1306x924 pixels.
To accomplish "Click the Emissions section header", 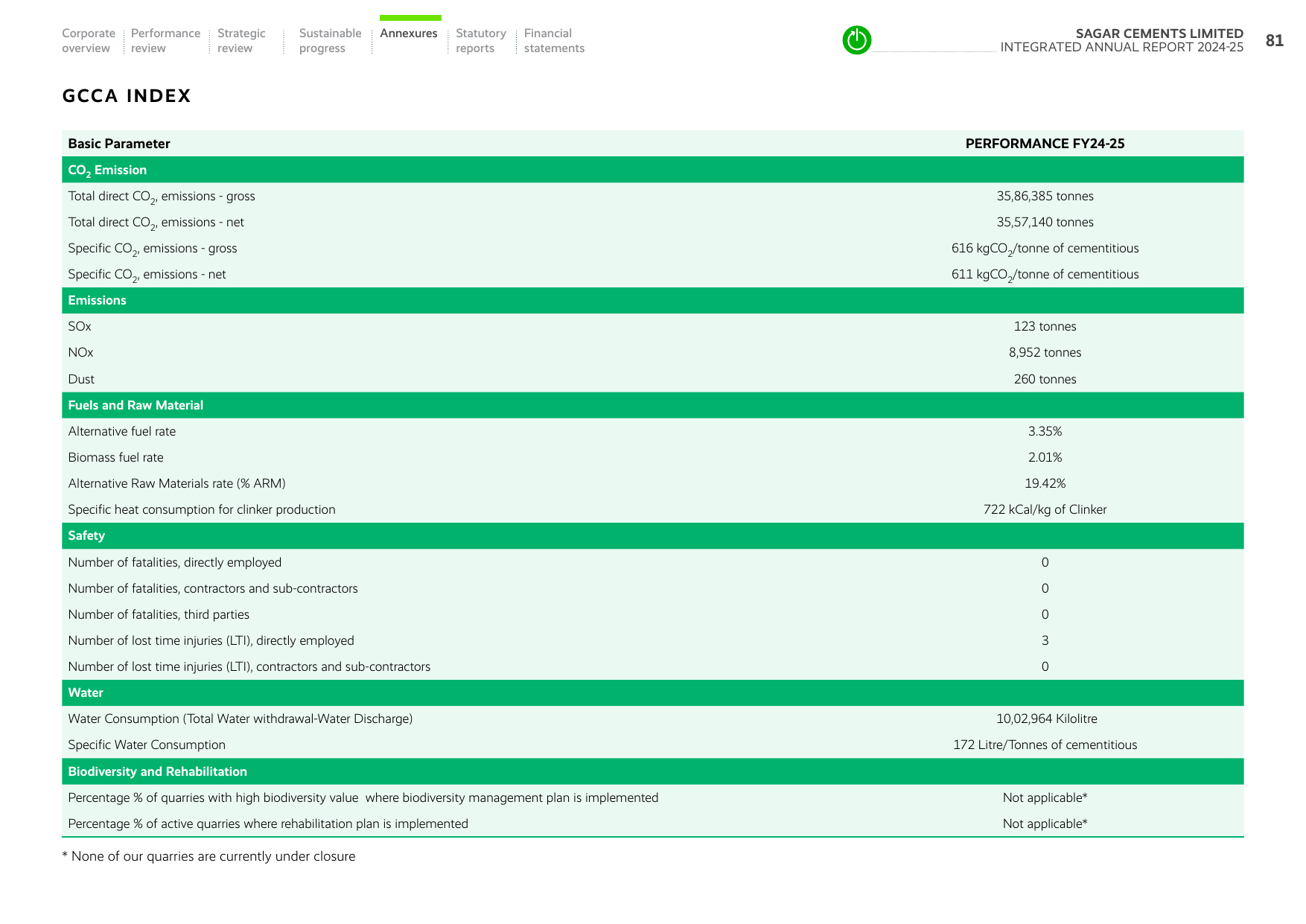I will [x=653, y=300].
